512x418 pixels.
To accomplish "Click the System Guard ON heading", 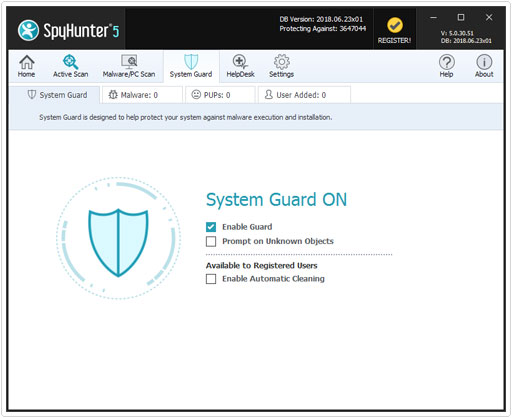I will (x=276, y=200).
